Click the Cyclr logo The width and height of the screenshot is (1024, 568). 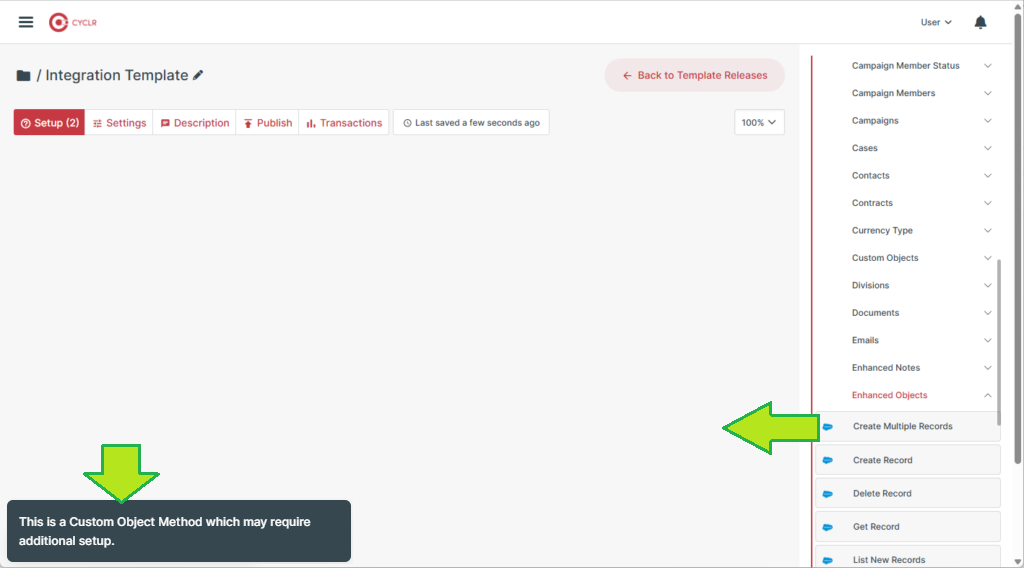click(x=72, y=22)
